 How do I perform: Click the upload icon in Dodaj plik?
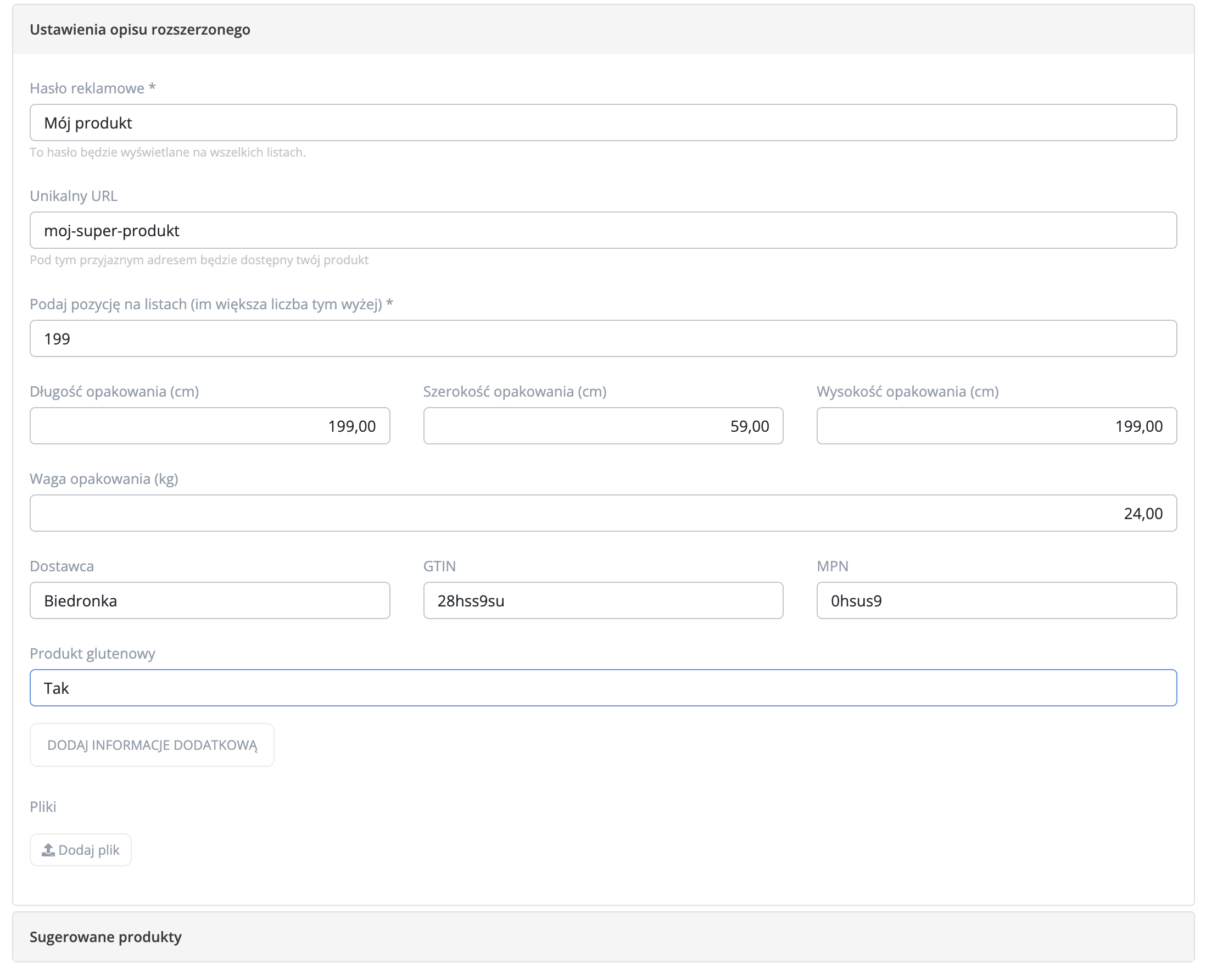(48, 850)
